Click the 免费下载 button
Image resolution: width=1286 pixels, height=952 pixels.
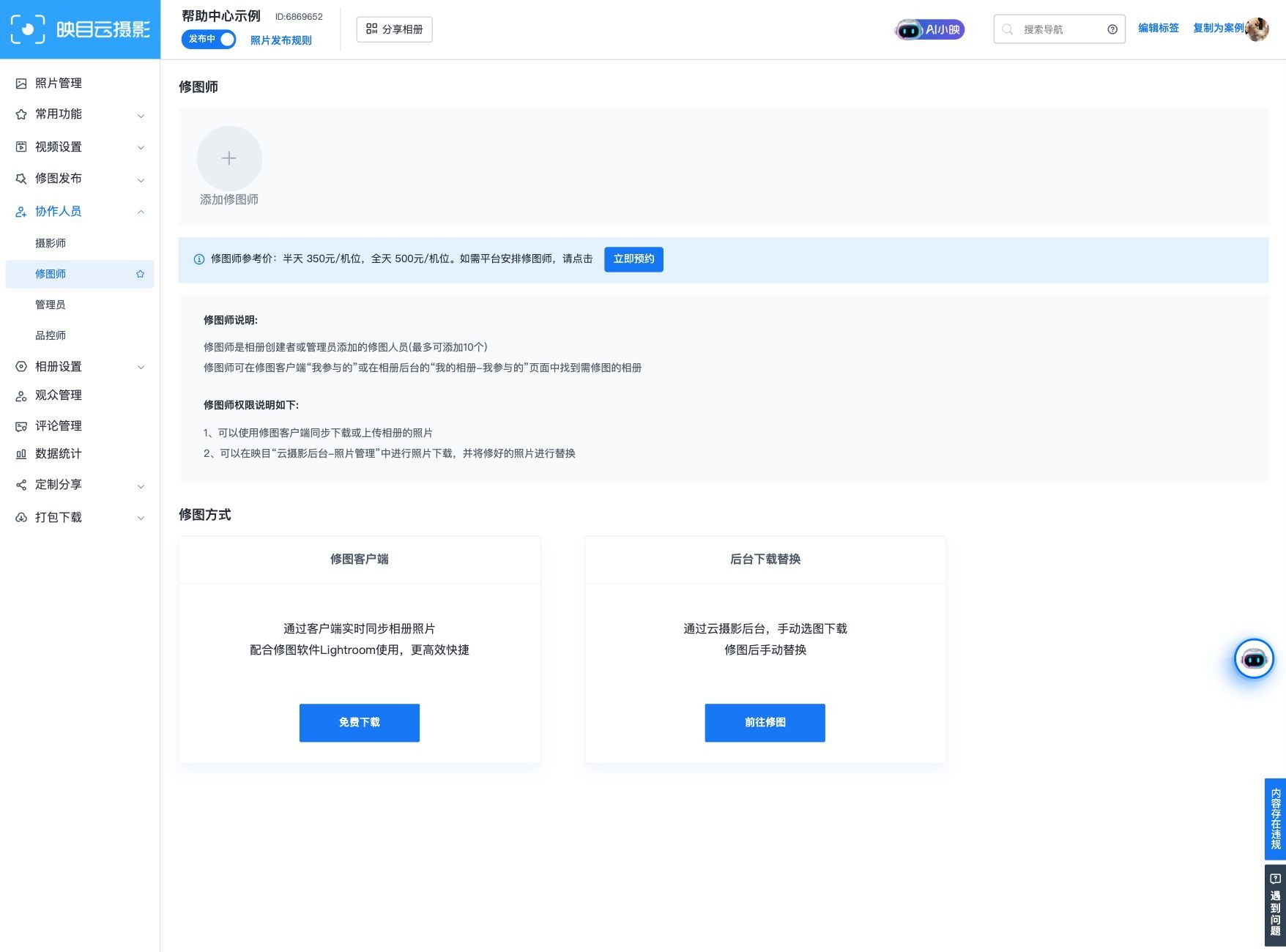tap(360, 723)
